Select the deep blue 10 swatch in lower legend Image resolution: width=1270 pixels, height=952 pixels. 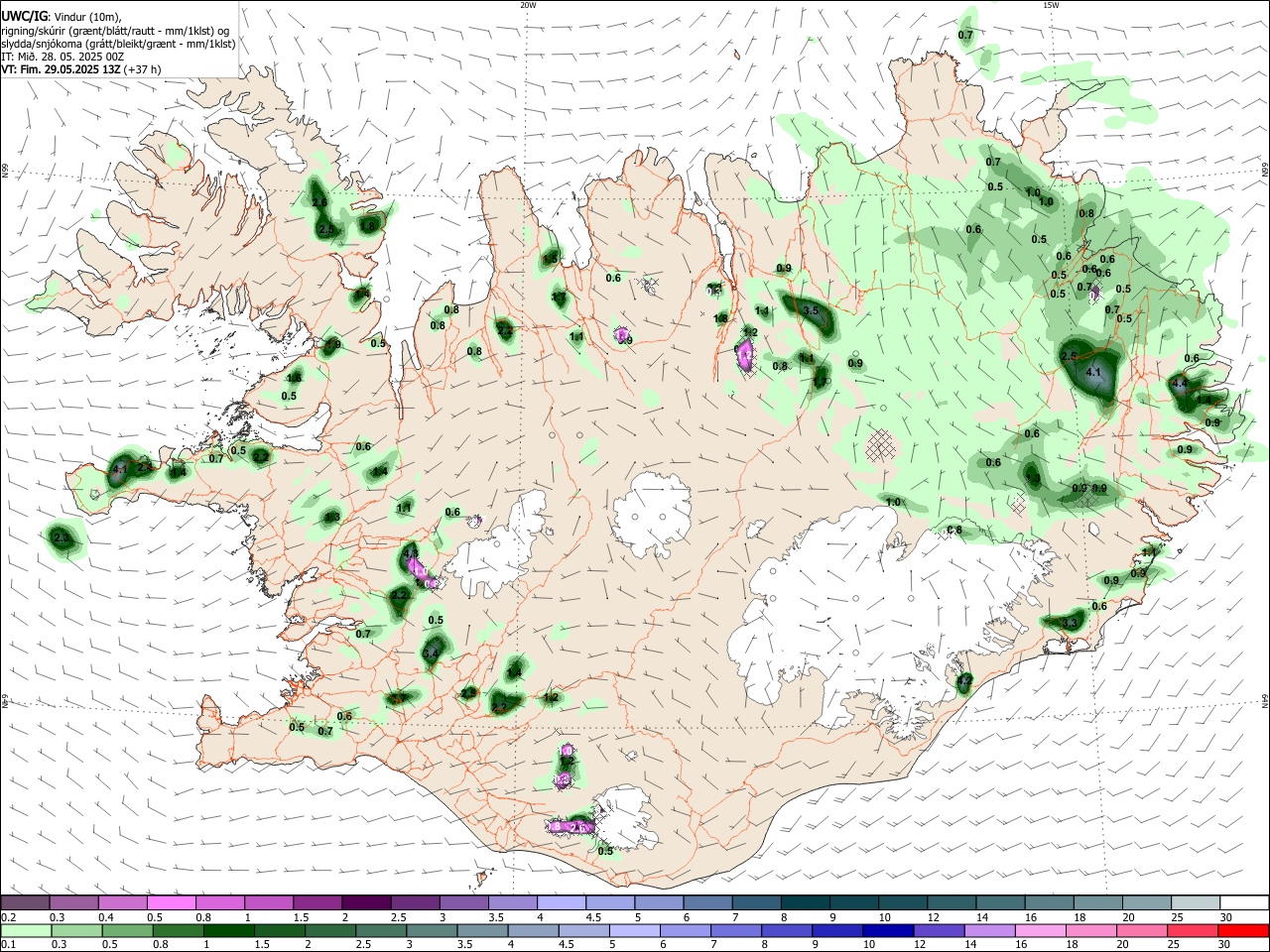(888, 930)
